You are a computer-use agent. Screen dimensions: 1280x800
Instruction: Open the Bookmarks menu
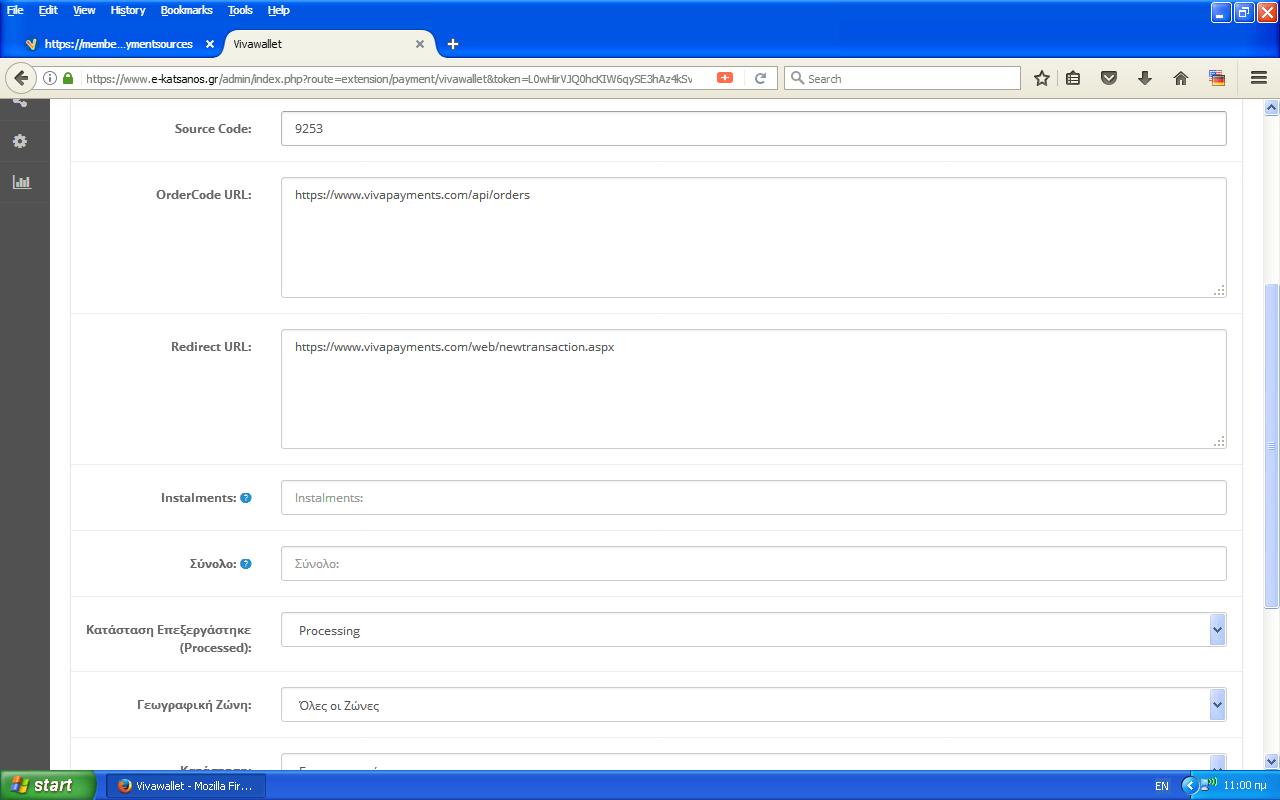(186, 10)
